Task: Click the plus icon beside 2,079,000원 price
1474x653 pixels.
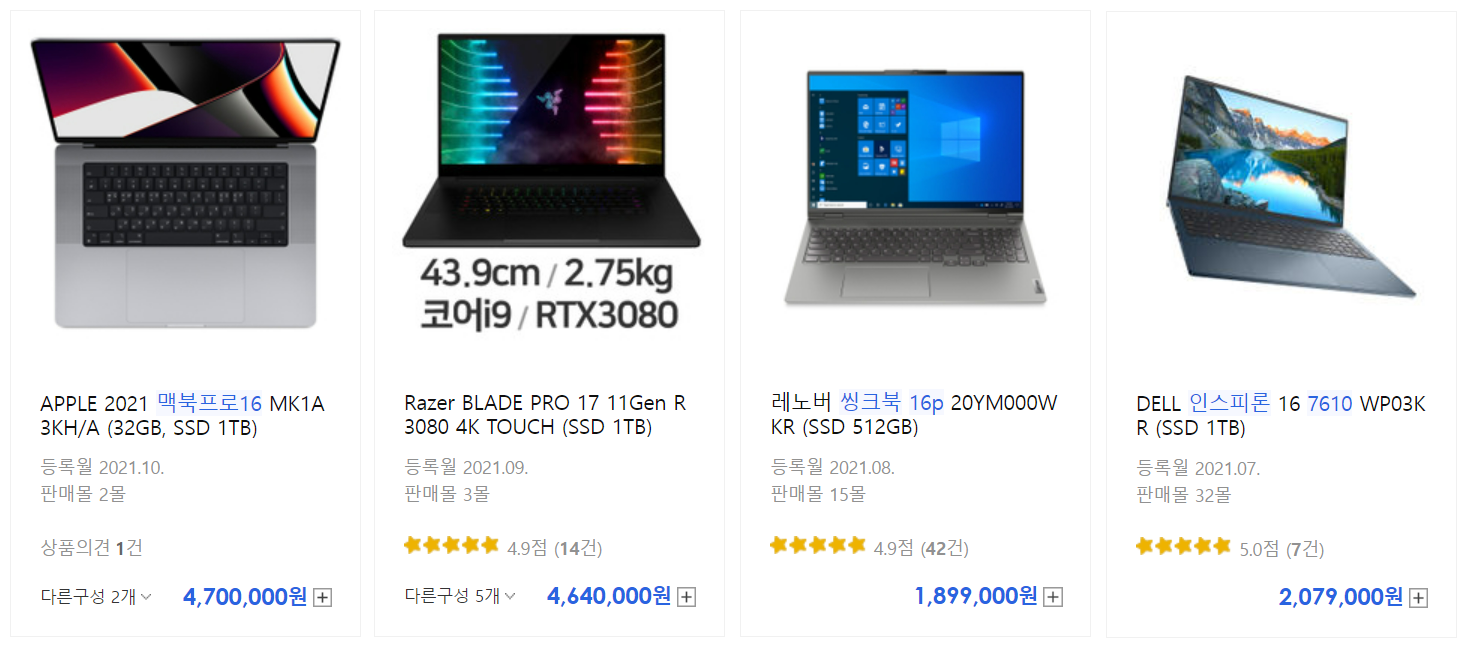Action: pos(1418,598)
